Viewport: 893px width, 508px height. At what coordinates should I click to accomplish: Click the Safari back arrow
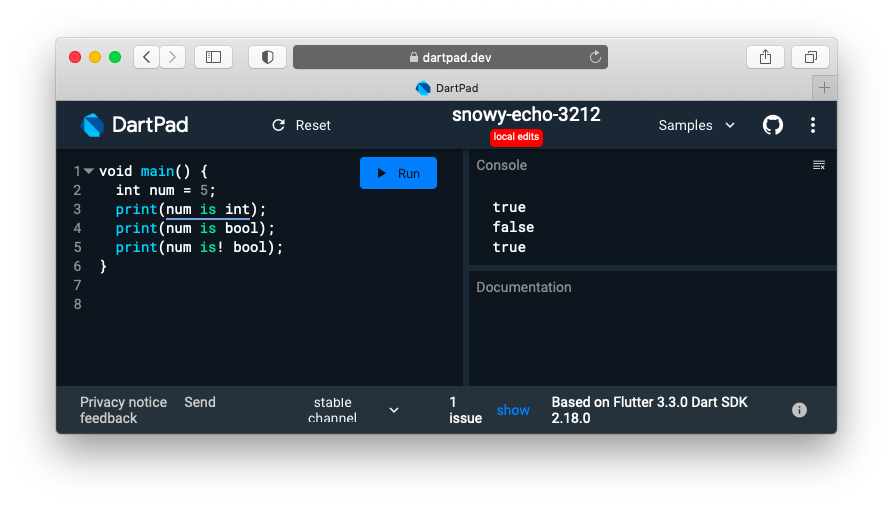pos(146,57)
